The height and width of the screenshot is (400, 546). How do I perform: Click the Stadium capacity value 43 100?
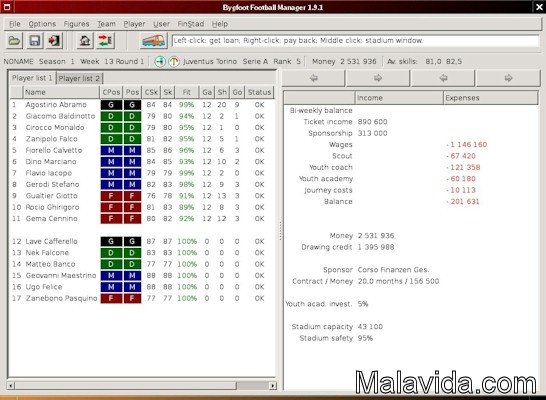[370, 327]
